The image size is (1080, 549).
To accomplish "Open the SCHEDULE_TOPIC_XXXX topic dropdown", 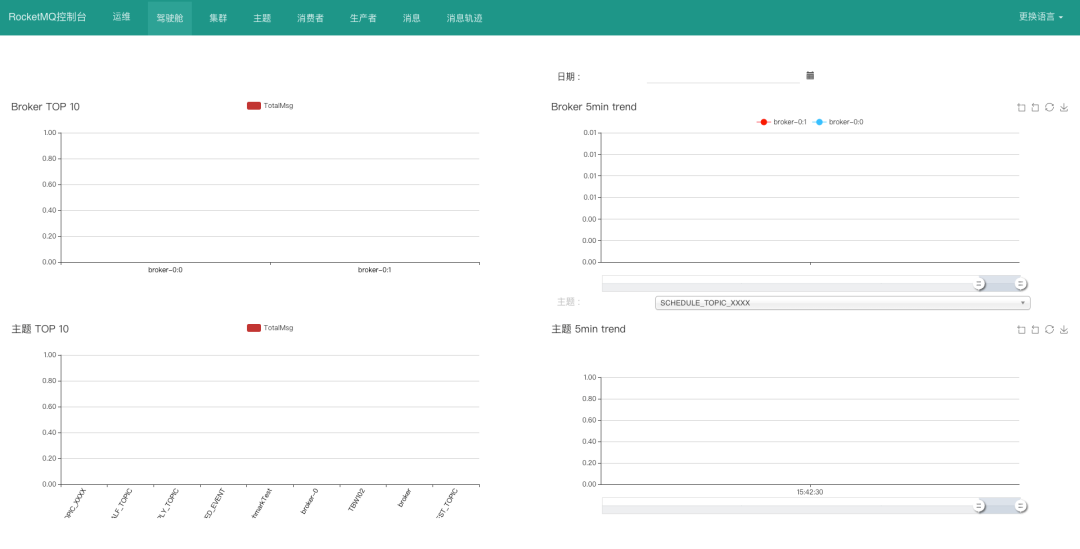I will coord(842,302).
